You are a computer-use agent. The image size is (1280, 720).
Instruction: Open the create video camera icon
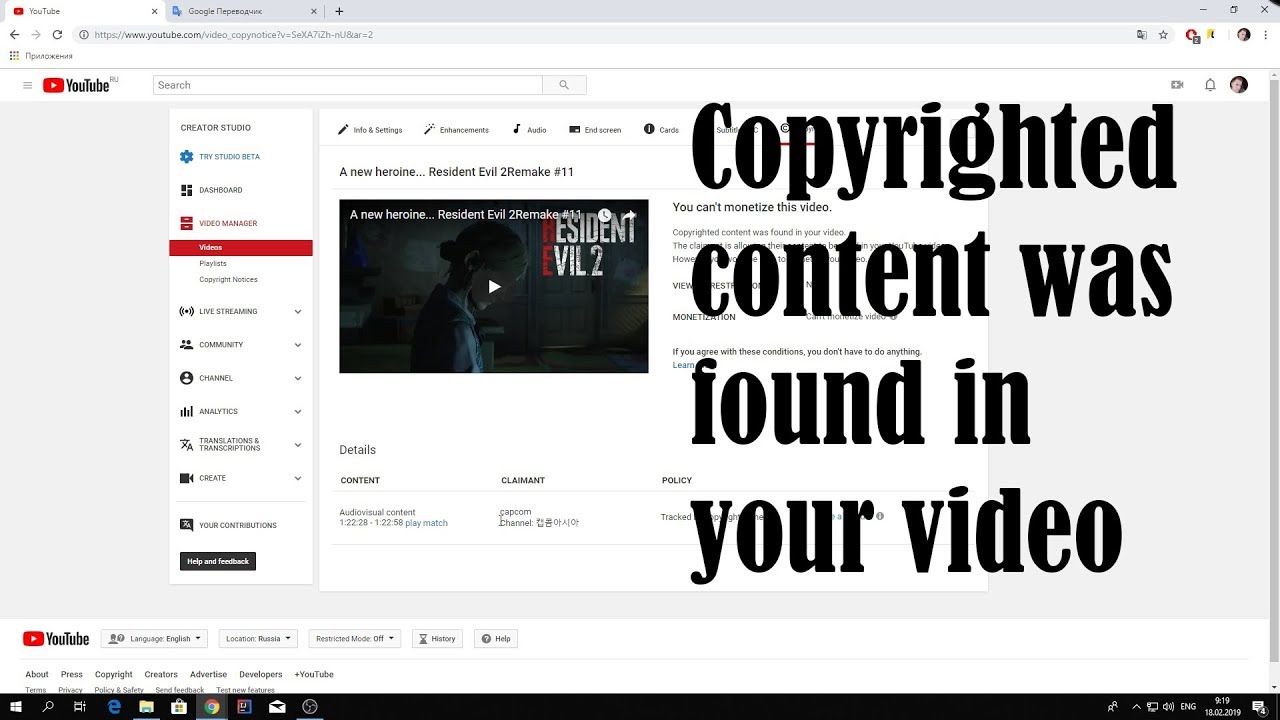pyautogui.click(x=1177, y=85)
